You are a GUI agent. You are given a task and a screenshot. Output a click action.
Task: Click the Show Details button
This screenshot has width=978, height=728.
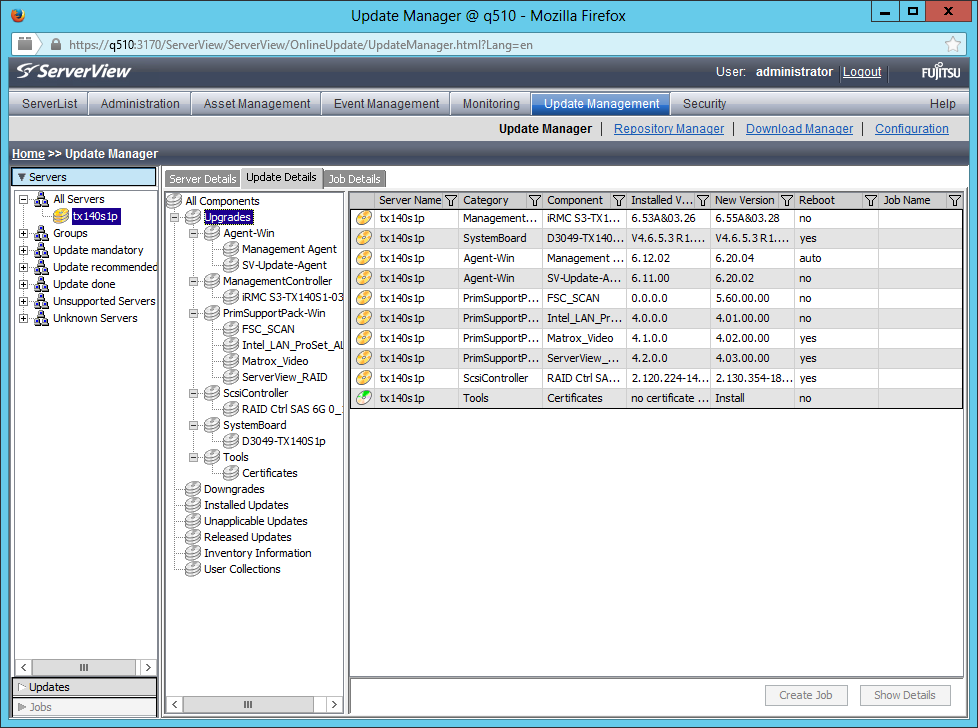[904, 695]
